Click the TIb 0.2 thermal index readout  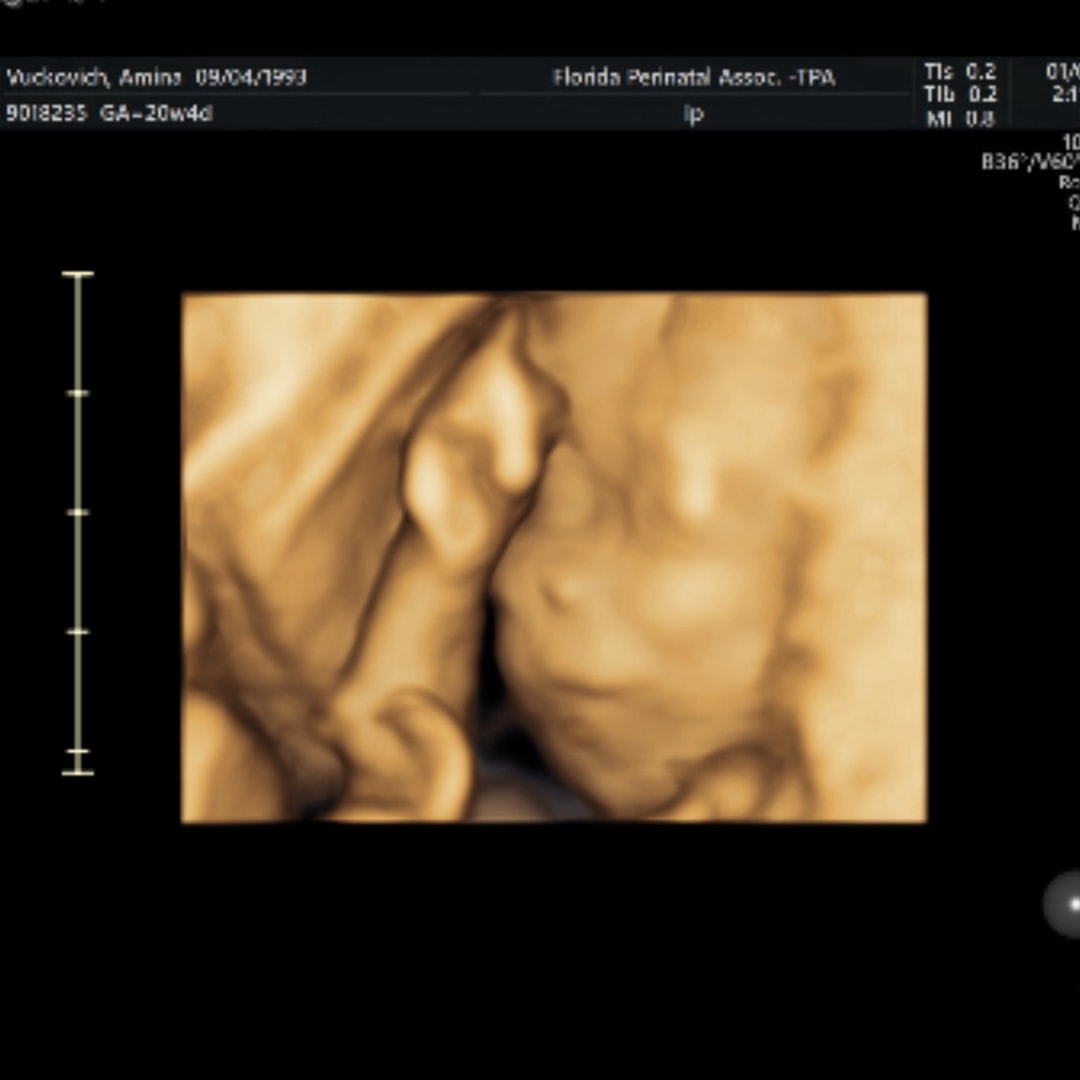tap(960, 95)
